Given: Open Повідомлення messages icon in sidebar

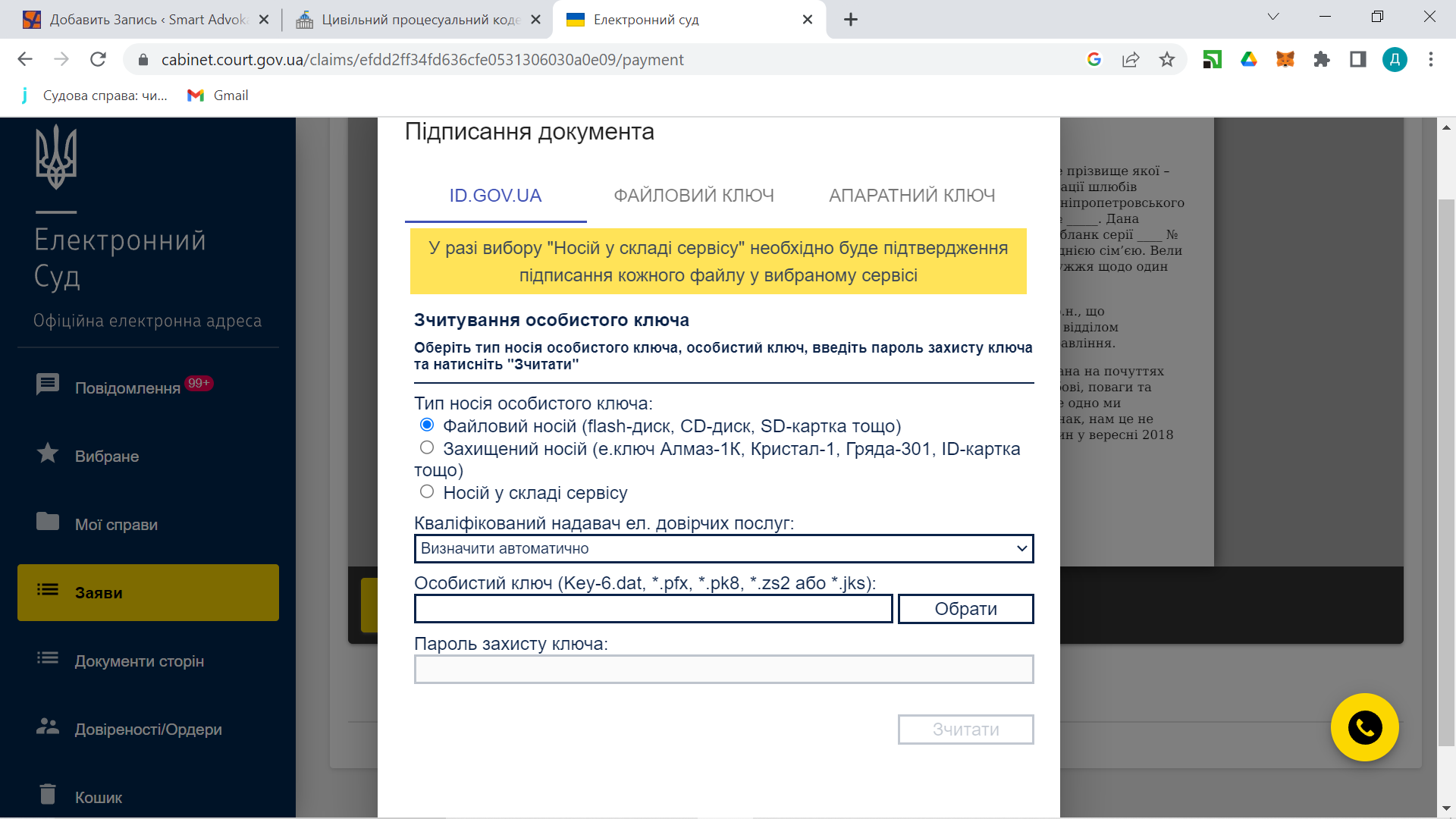Looking at the screenshot, I should (48, 384).
